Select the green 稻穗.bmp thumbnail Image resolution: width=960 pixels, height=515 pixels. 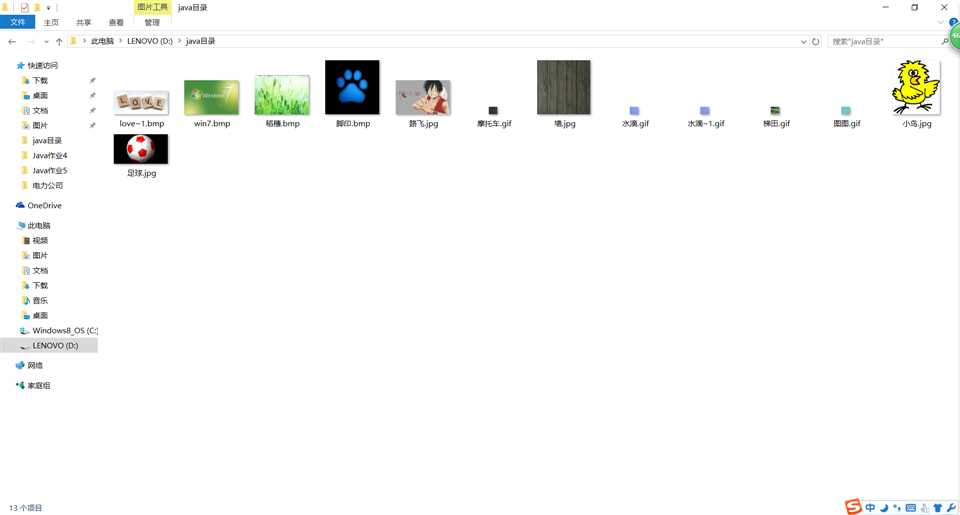tap(282, 95)
